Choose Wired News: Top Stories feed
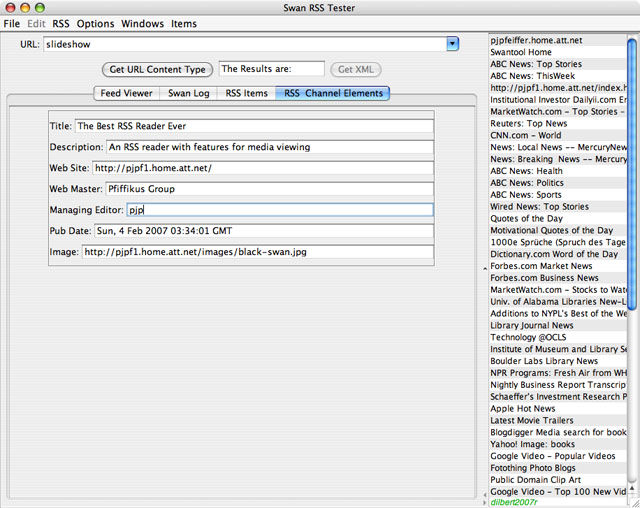The image size is (640, 508). coord(539,207)
